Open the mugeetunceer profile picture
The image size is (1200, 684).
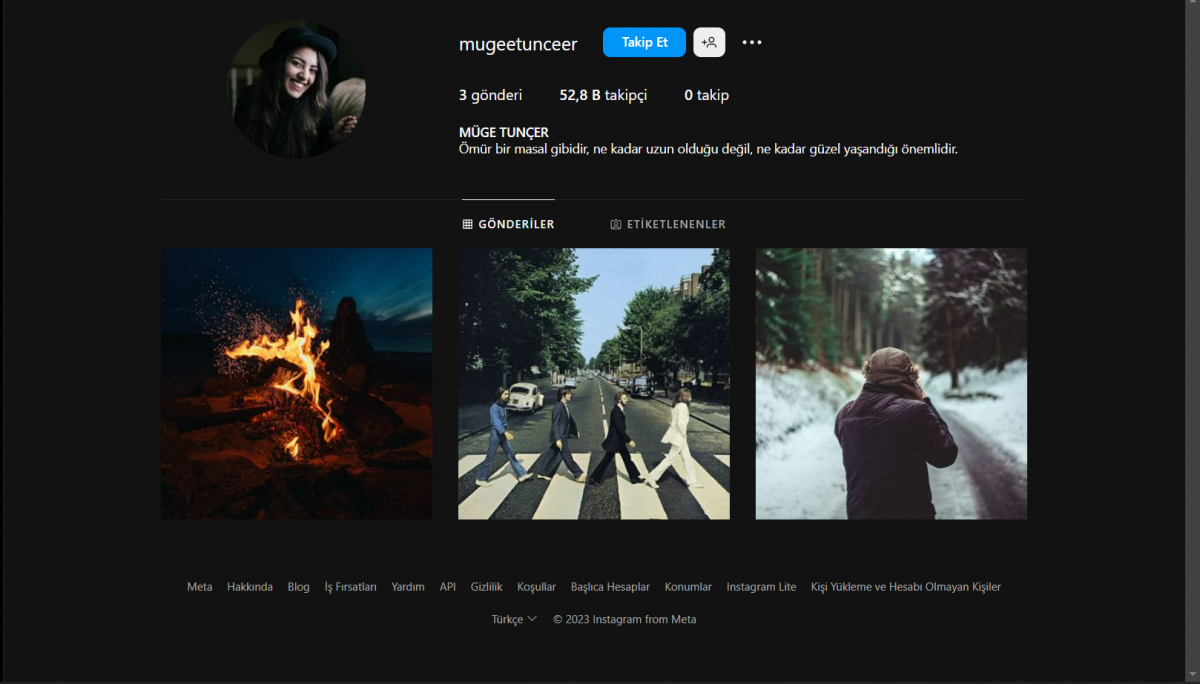[x=297, y=89]
